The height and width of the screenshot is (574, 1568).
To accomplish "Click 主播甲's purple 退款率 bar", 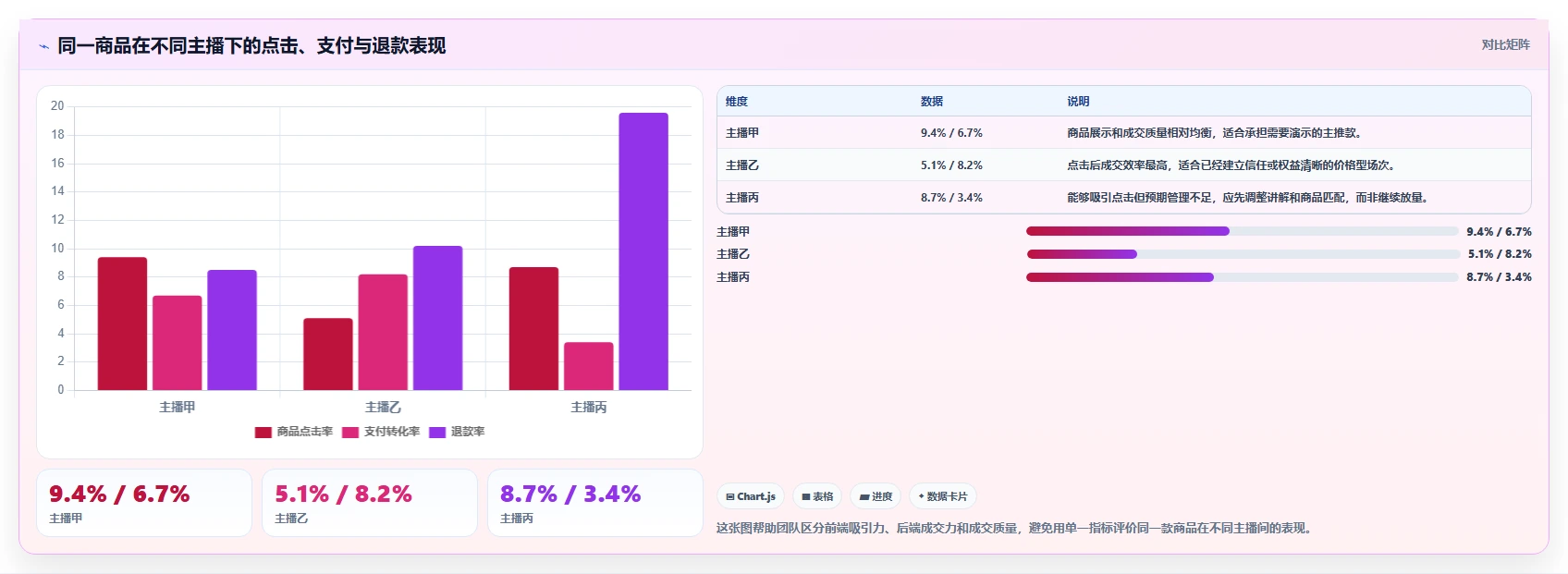I will [232, 330].
